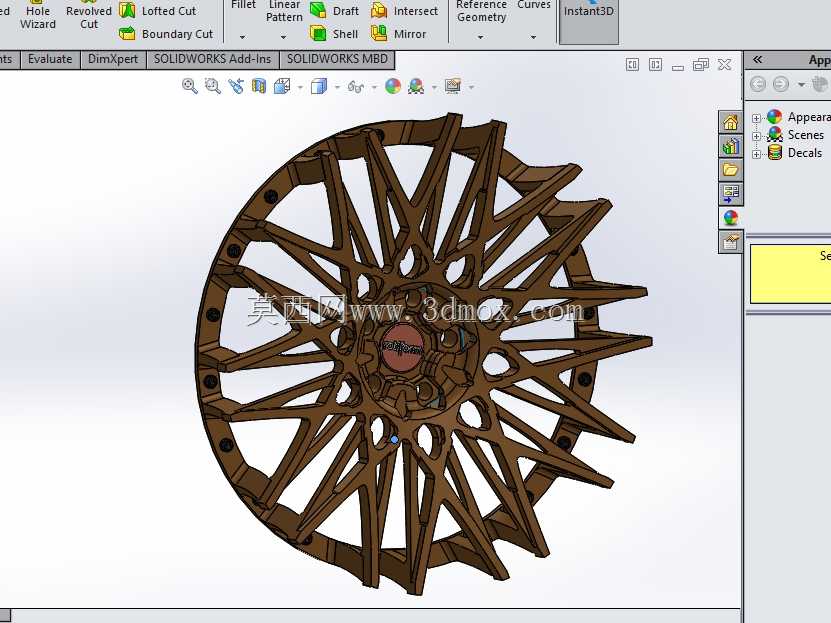Screen dimensions: 831x623
Task: Click Edit Appearance color ball icon
Action: (x=393, y=86)
